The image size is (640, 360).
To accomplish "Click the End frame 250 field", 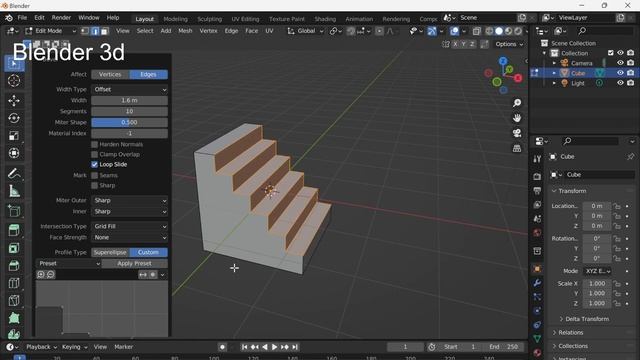I will 504,347.
